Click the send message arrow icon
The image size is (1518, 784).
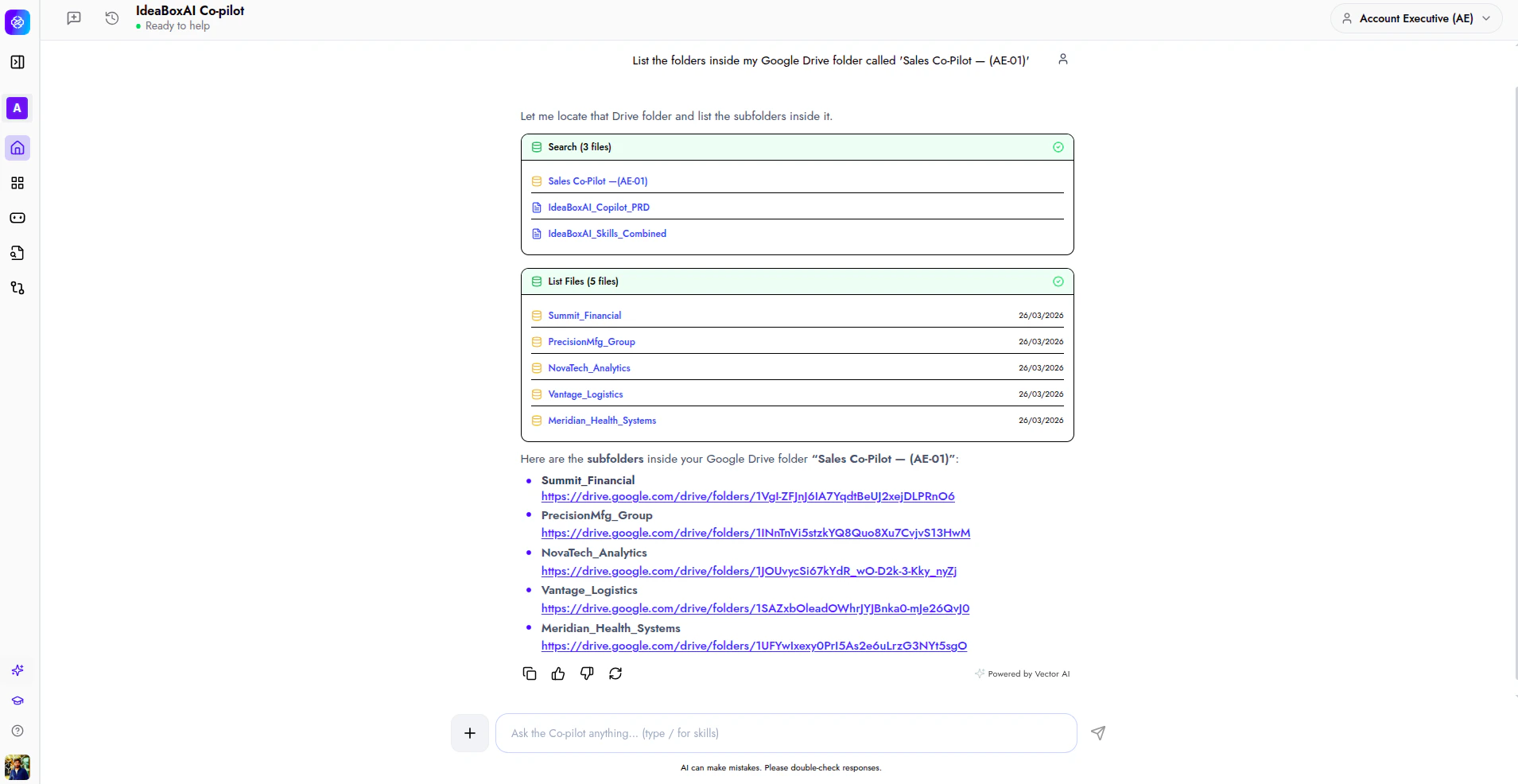coord(1098,733)
